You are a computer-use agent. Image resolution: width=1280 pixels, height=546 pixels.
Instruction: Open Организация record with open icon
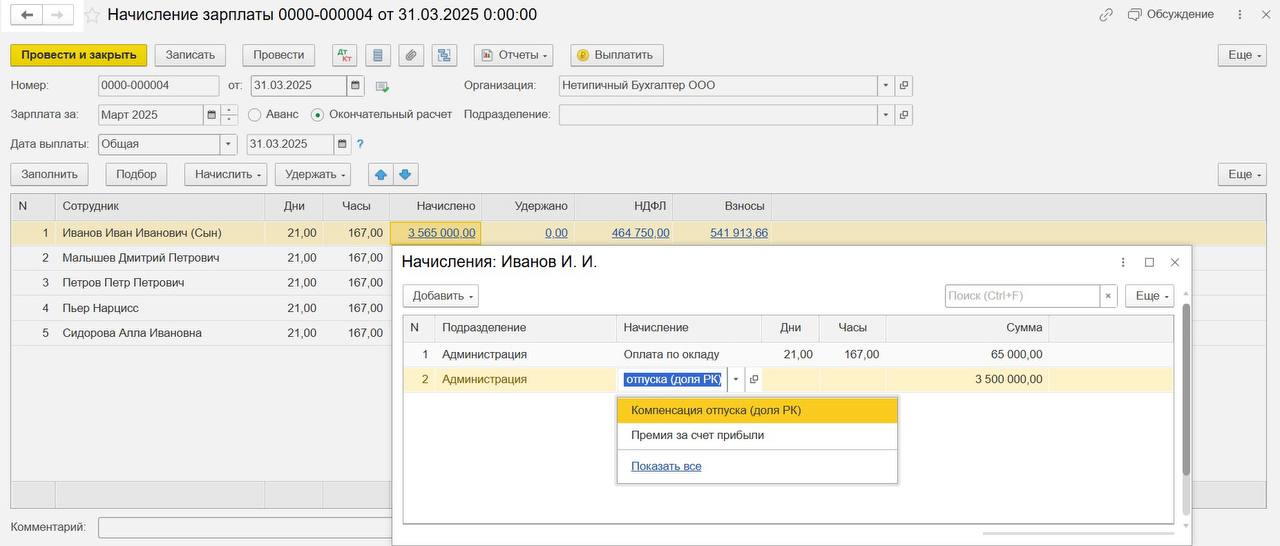pyautogui.click(x=904, y=86)
